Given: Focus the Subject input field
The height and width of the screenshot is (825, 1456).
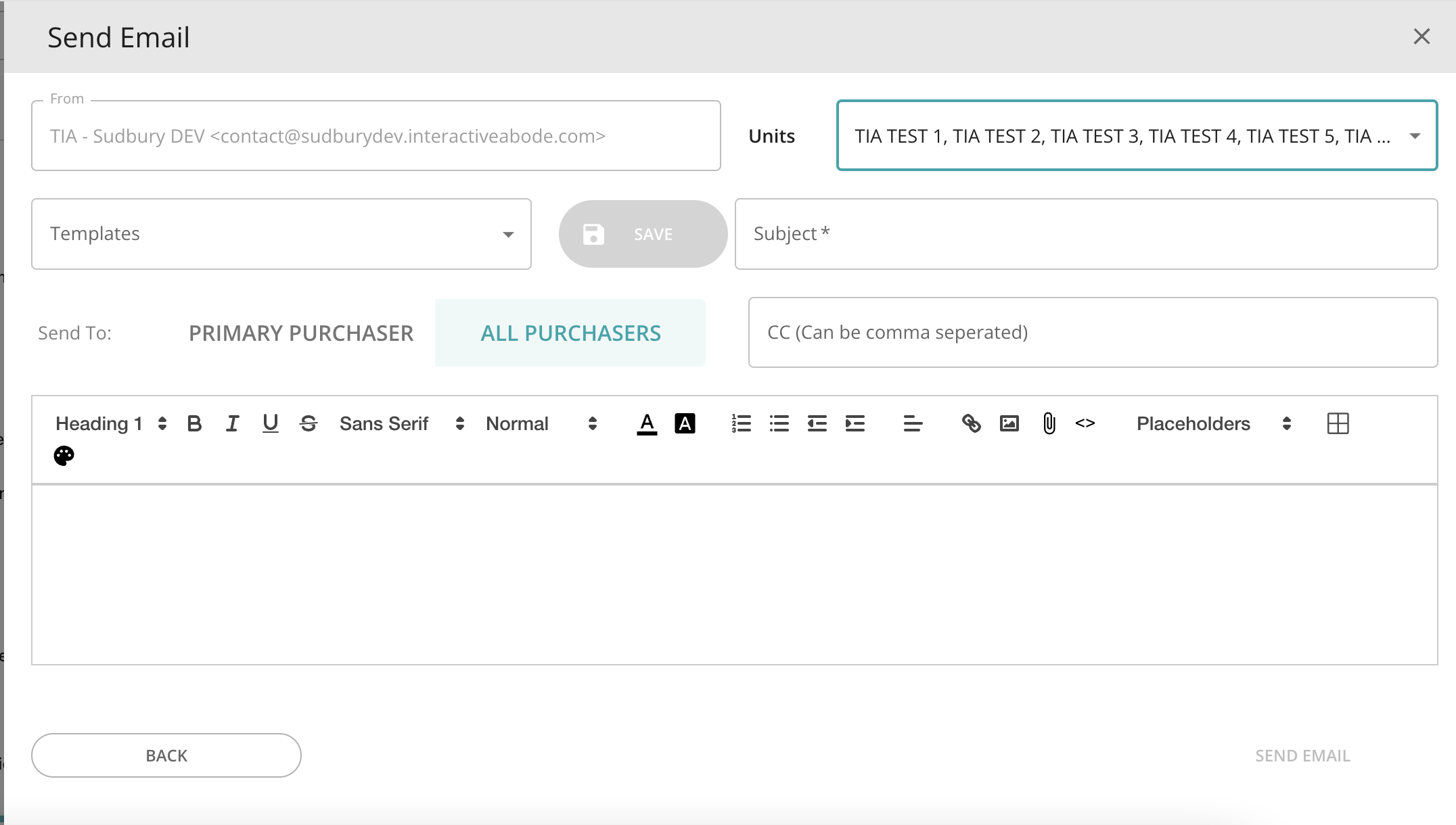Looking at the screenshot, I should 1086,234.
